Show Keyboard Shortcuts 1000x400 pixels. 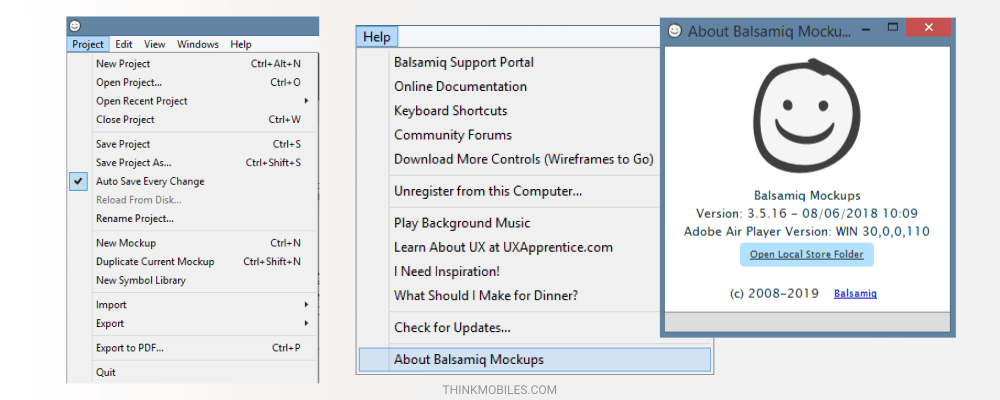click(451, 111)
